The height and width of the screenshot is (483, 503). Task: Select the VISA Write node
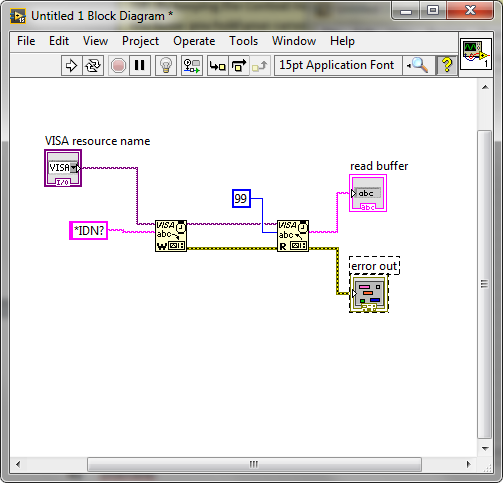click(x=171, y=236)
